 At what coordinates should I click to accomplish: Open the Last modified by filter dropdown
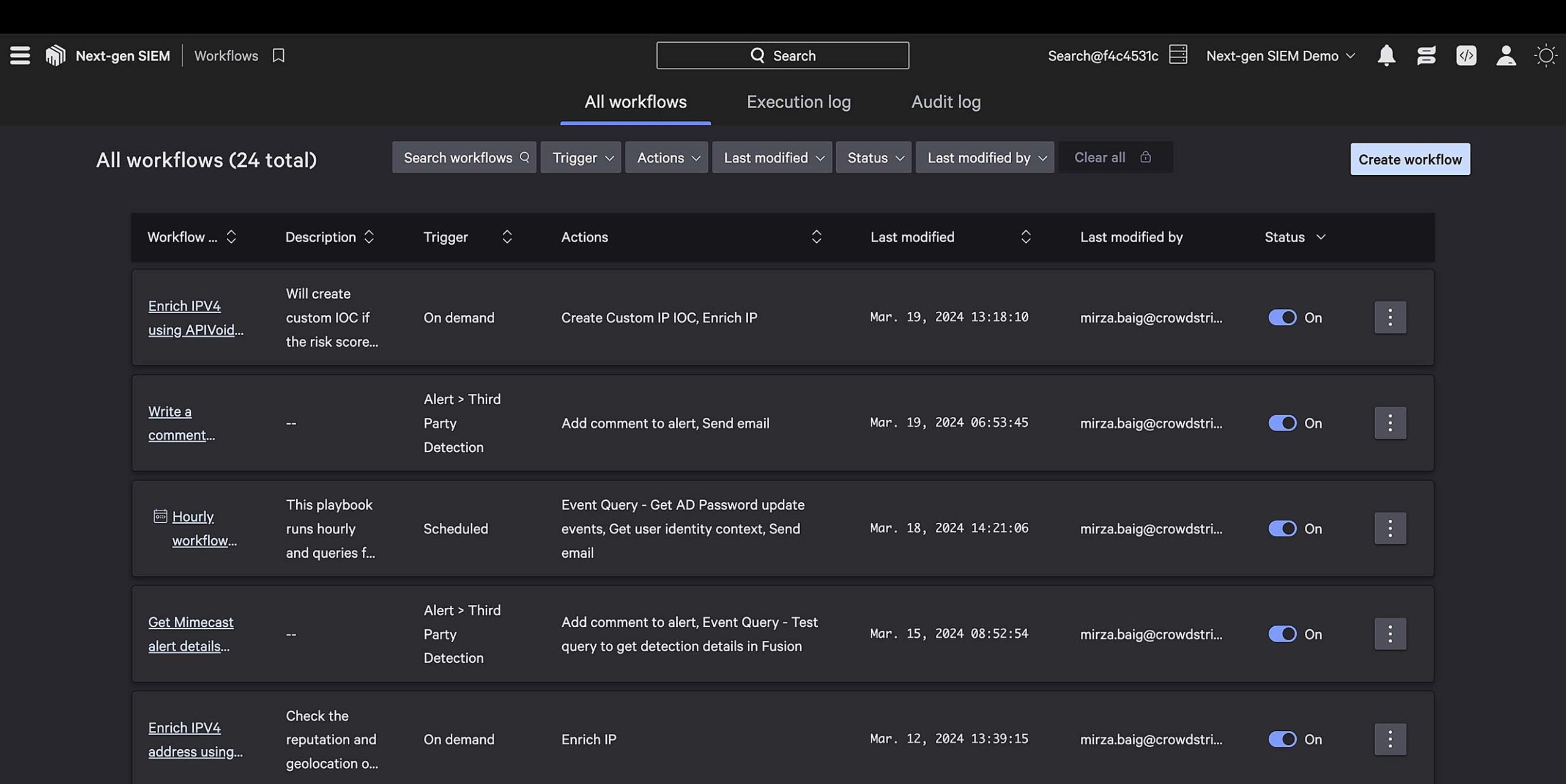click(x=984, y=158)
